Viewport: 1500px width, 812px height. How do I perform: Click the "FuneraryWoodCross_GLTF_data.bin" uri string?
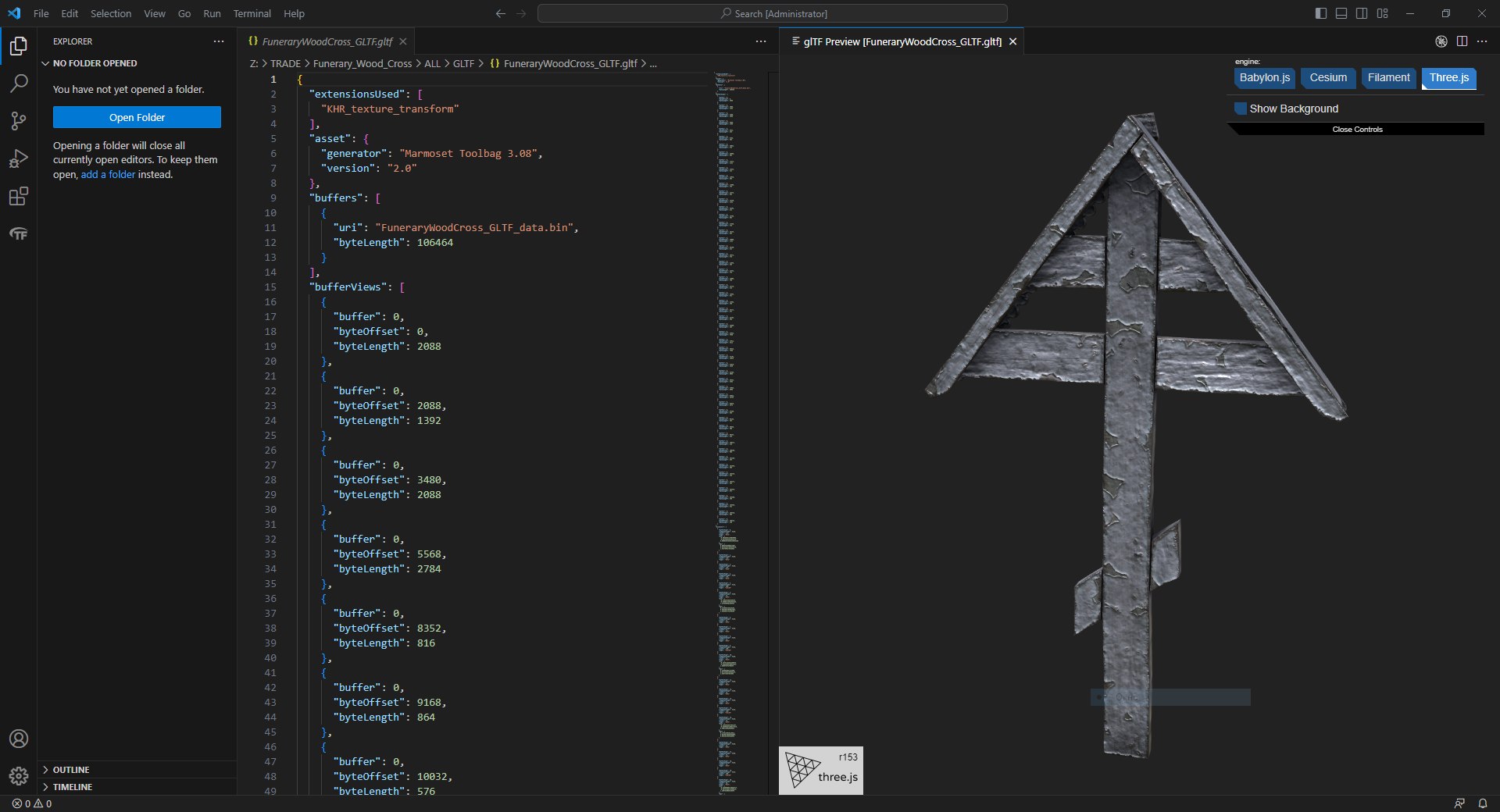pos(476,228)
